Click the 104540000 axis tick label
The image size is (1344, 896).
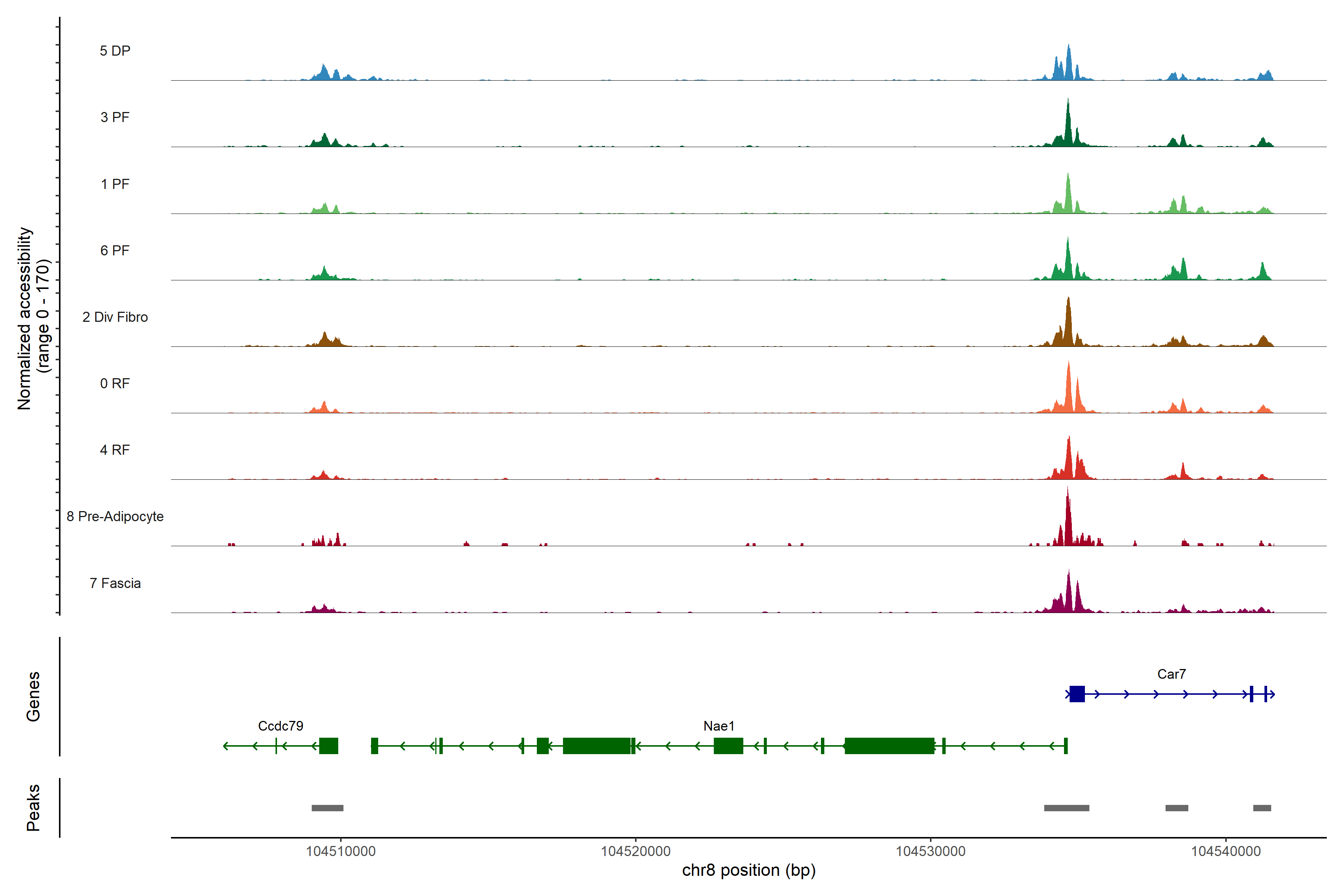pyautogui.click(x=1225, y=851)
